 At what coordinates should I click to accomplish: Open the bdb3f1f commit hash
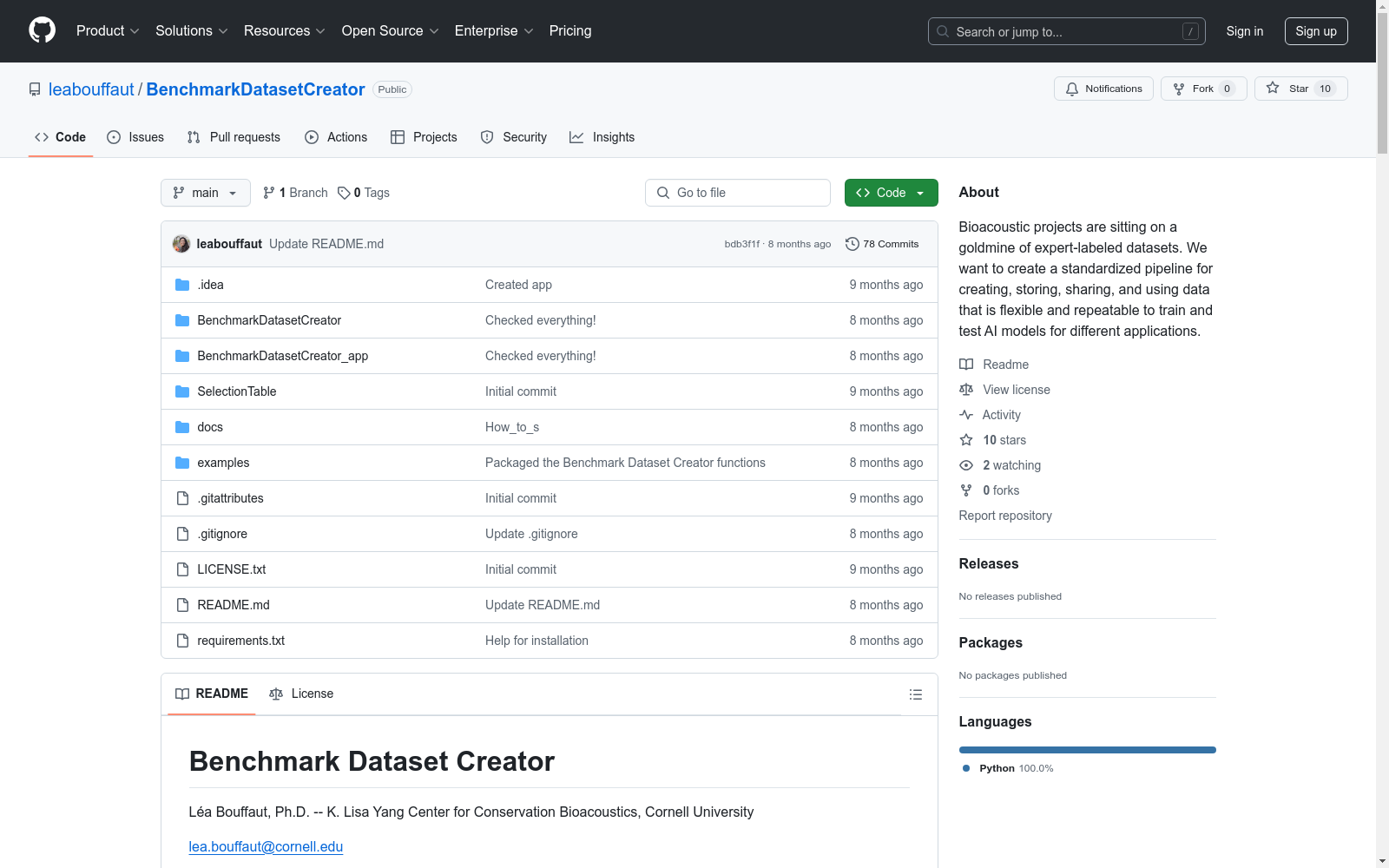[742, 244]
